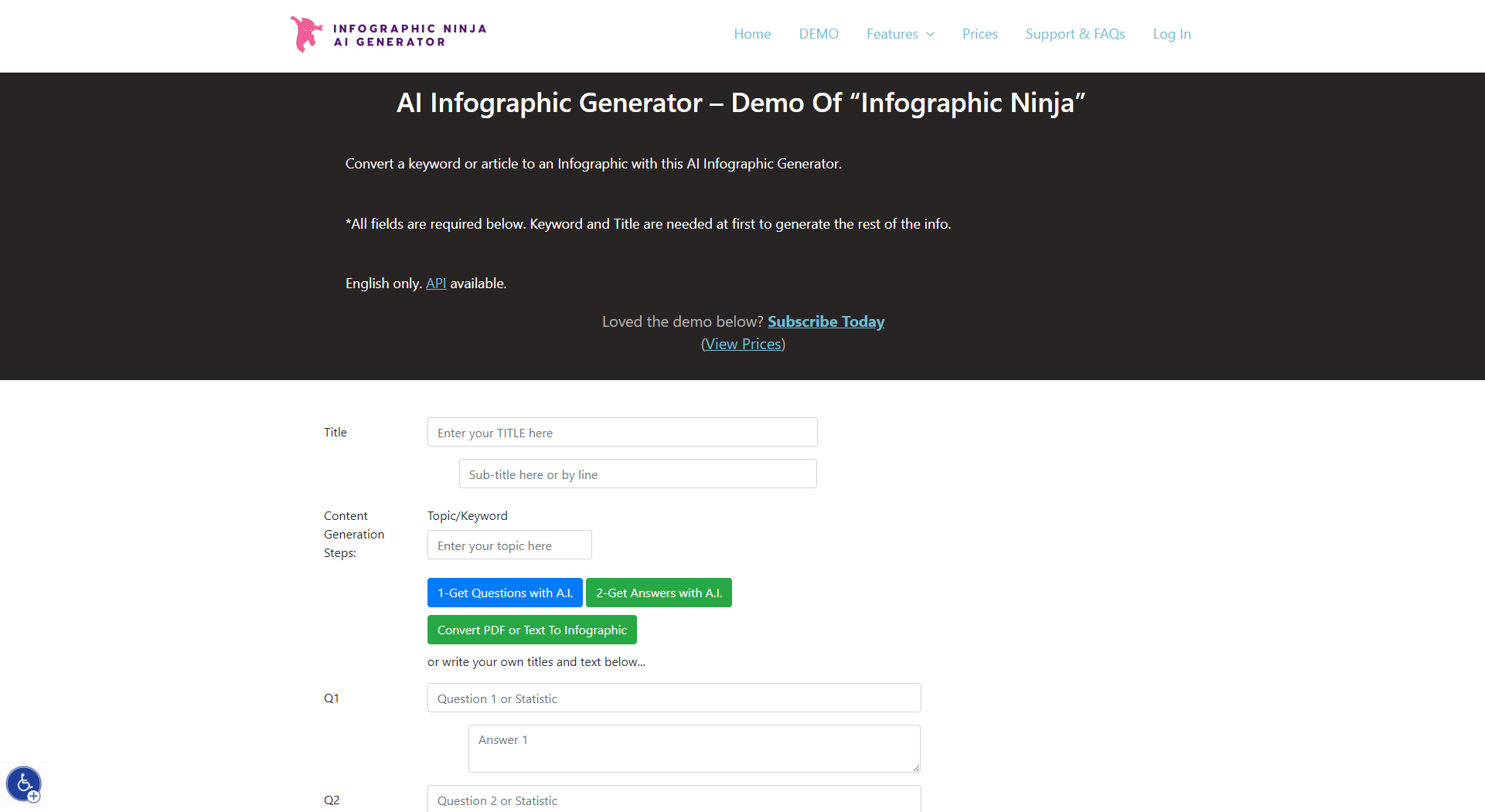1485x812 pixels.
Task: Open Support & FAQs page
Action: click(1075, 34)
